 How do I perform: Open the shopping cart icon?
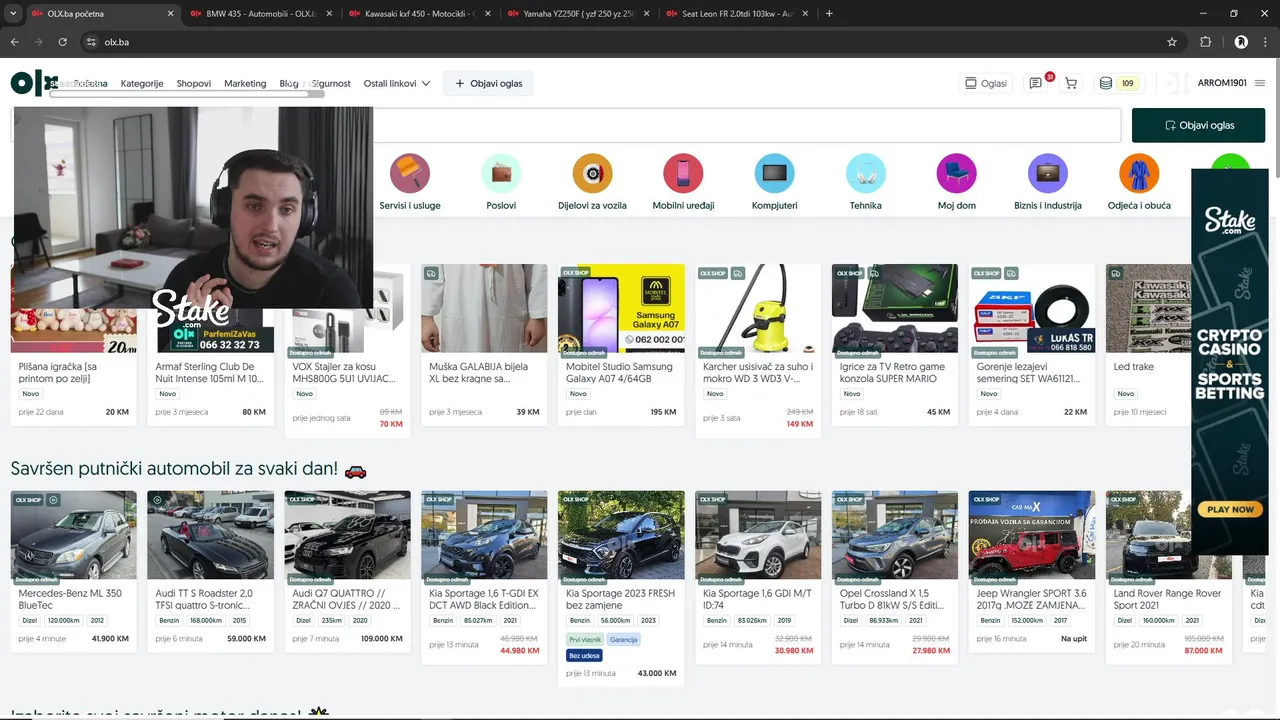click(x=1071, y=83)
